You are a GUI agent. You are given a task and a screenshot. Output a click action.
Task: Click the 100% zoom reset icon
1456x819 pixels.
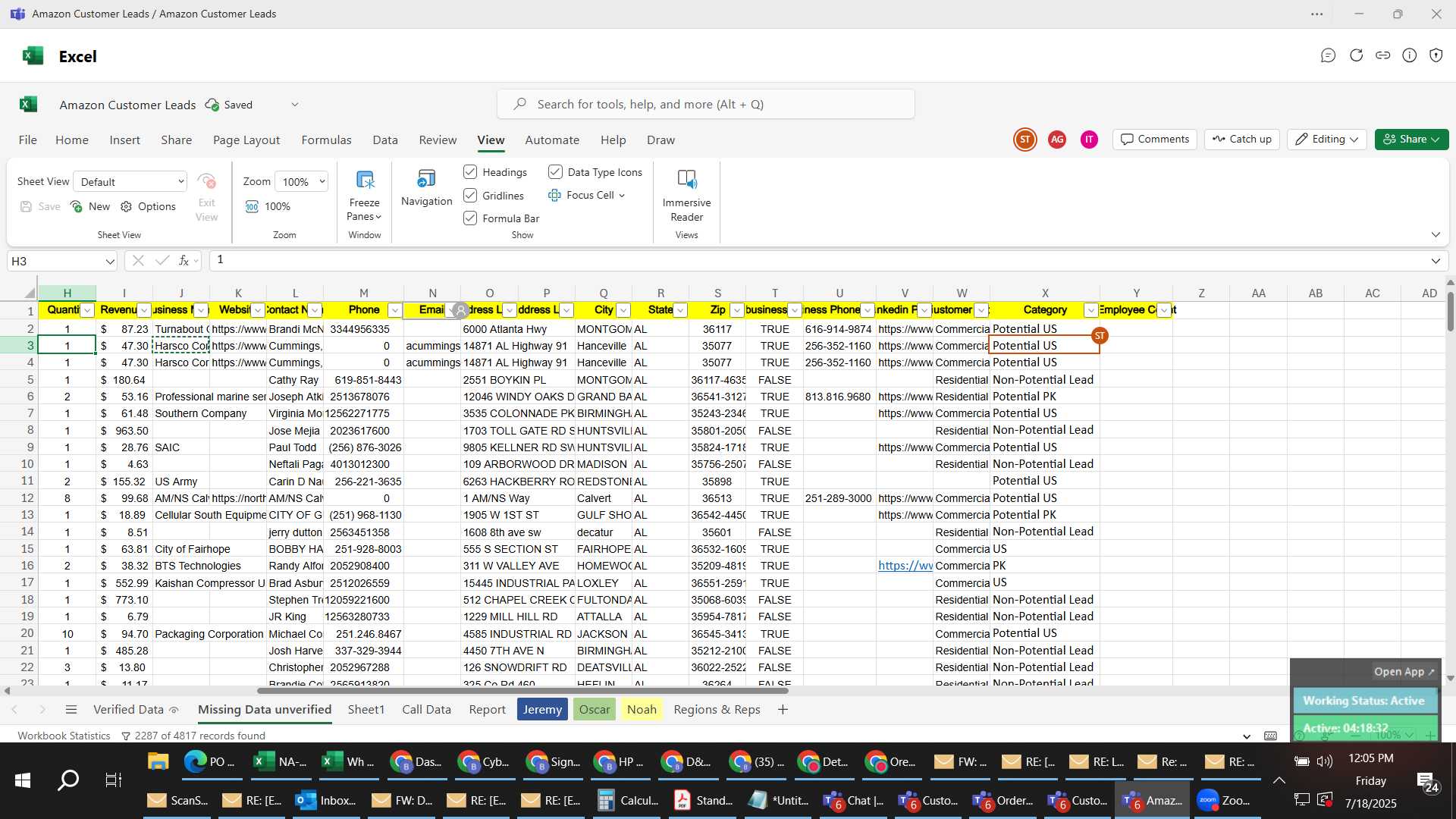[252, 206]
